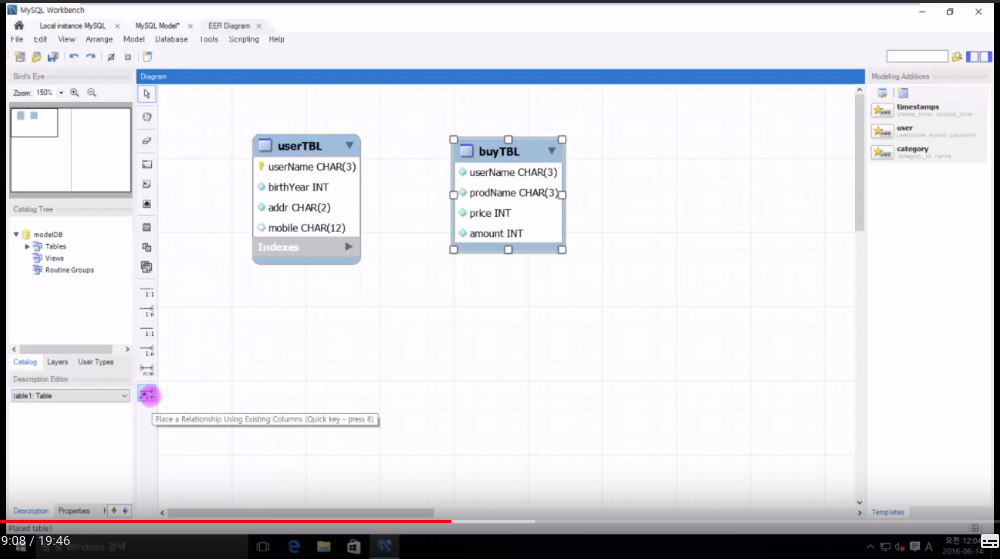Select the Eraser tool

147,140
